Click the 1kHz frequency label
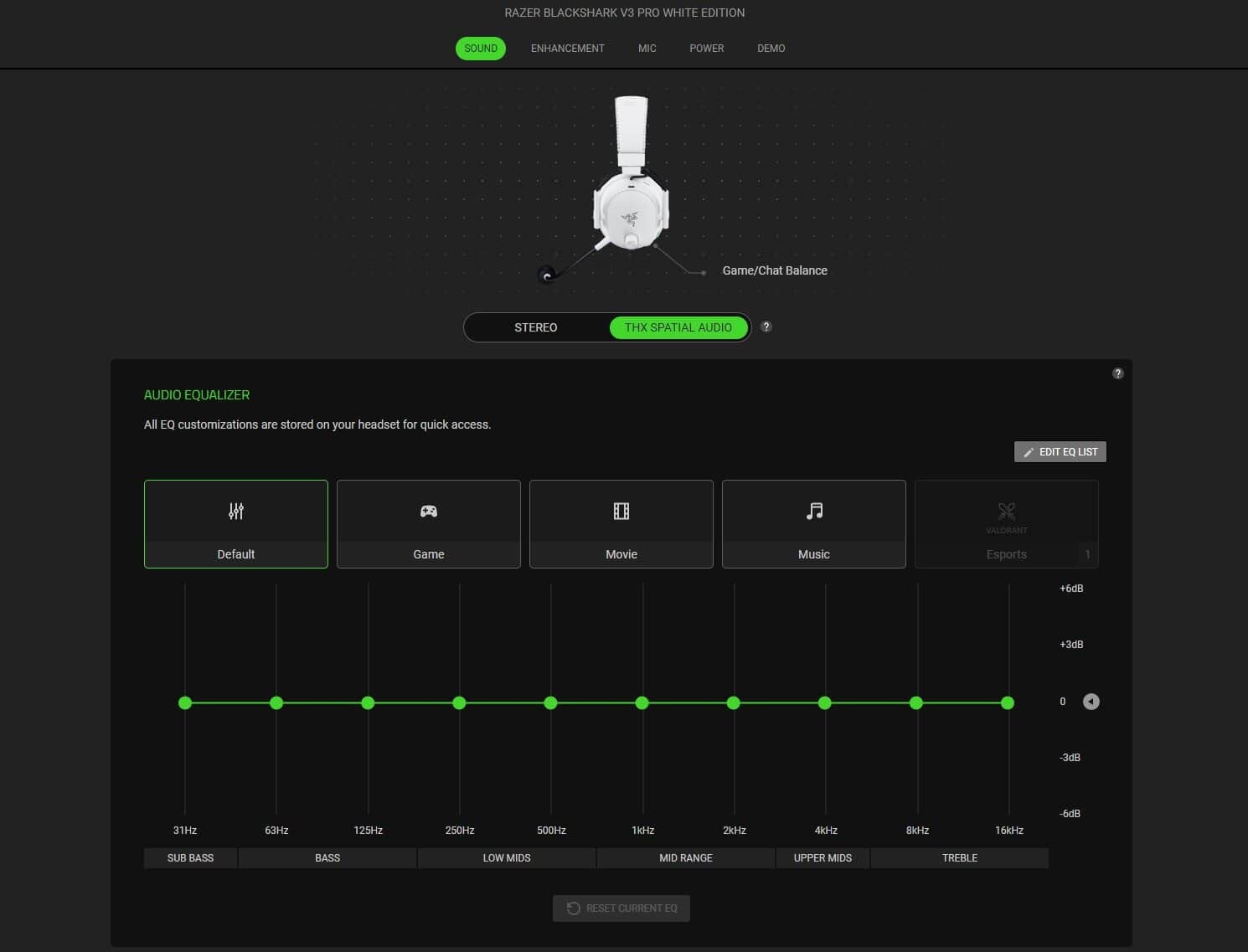Image resolution: width=1248 pixels, height=952 pixels. (x=642, y=831)
